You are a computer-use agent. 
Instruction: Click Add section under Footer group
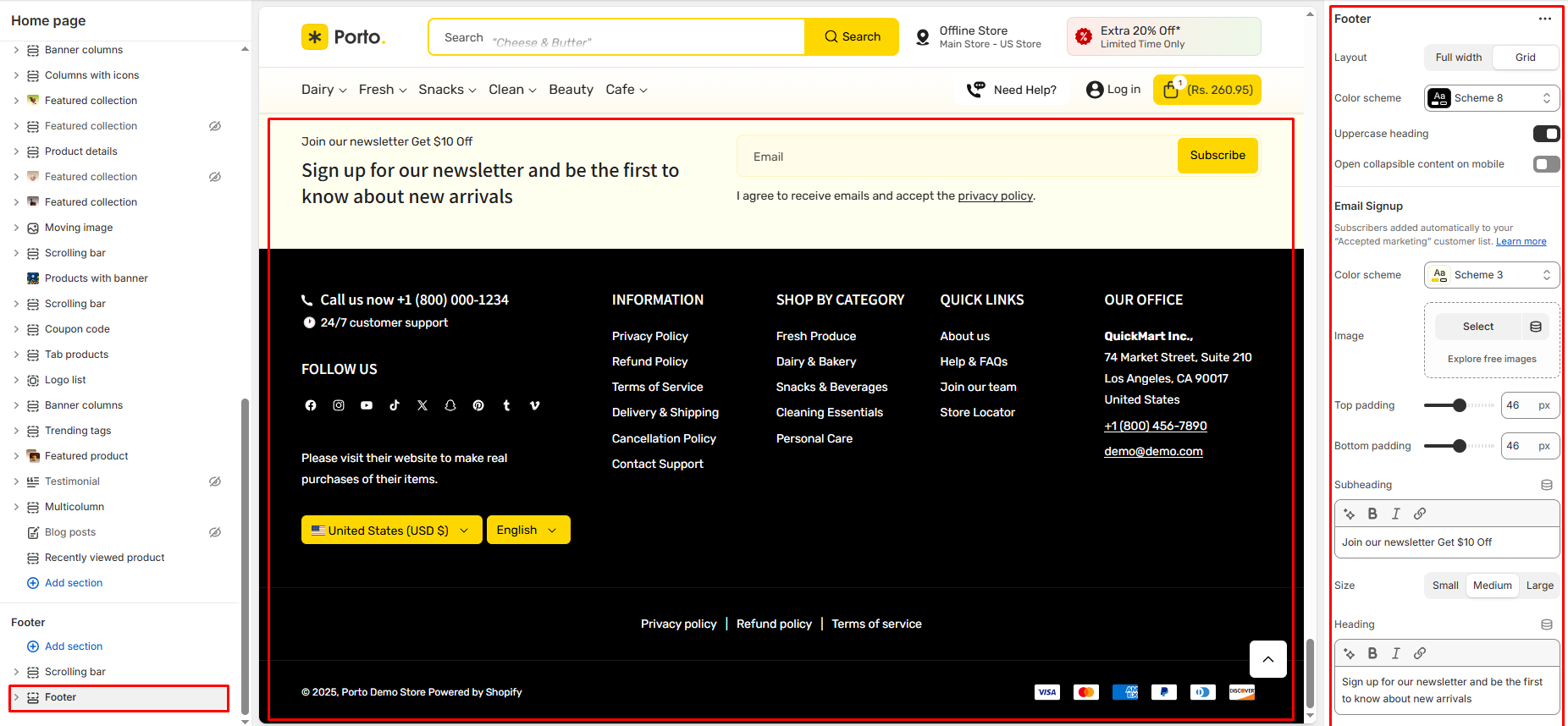point(73,646)
